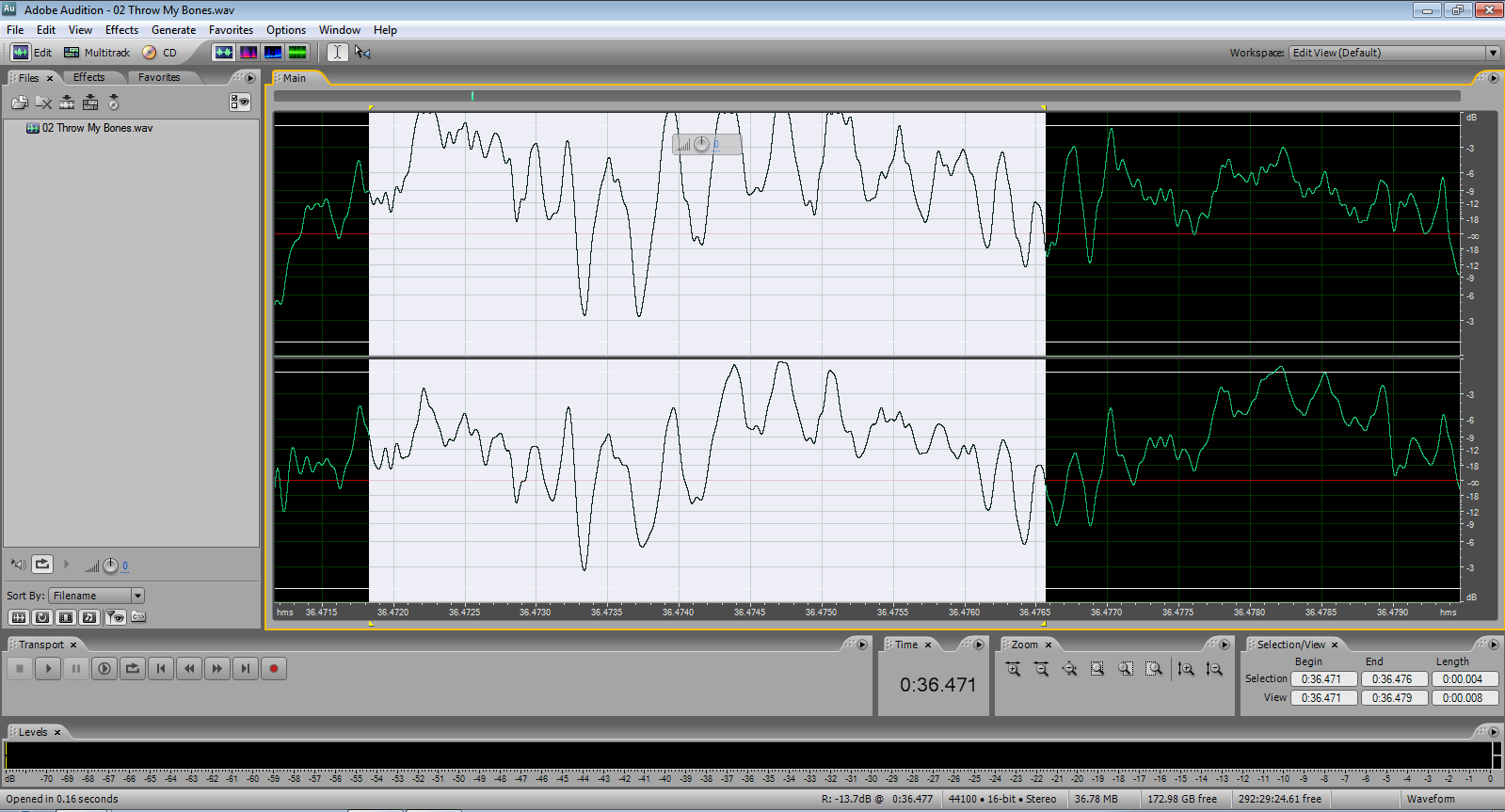Toggle show audio files filter button
The image size is (1505, 812).
point(18,617)
